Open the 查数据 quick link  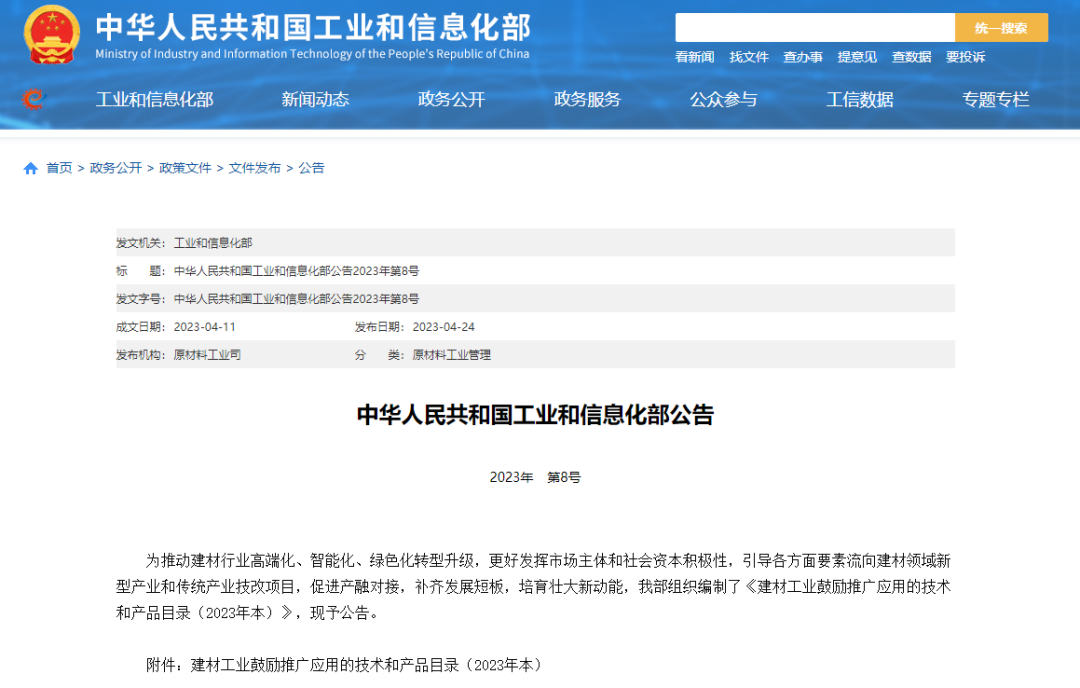[911, 57]
